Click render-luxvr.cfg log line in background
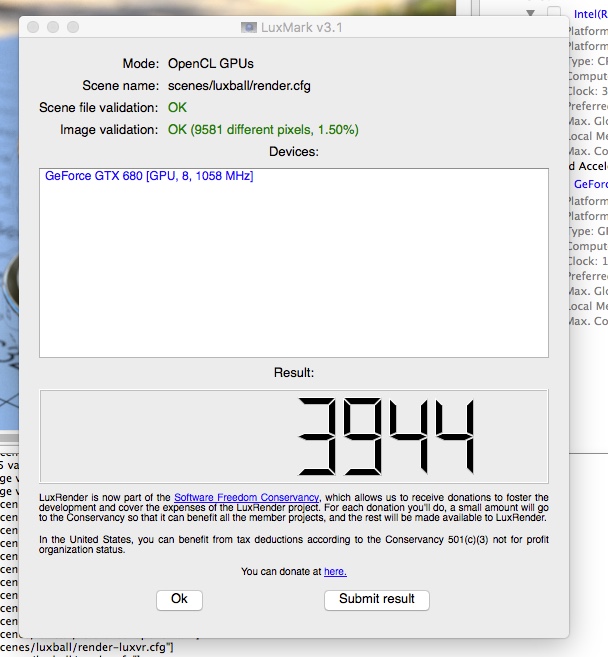This screenshot has height=657, width=608. [87, 647]
